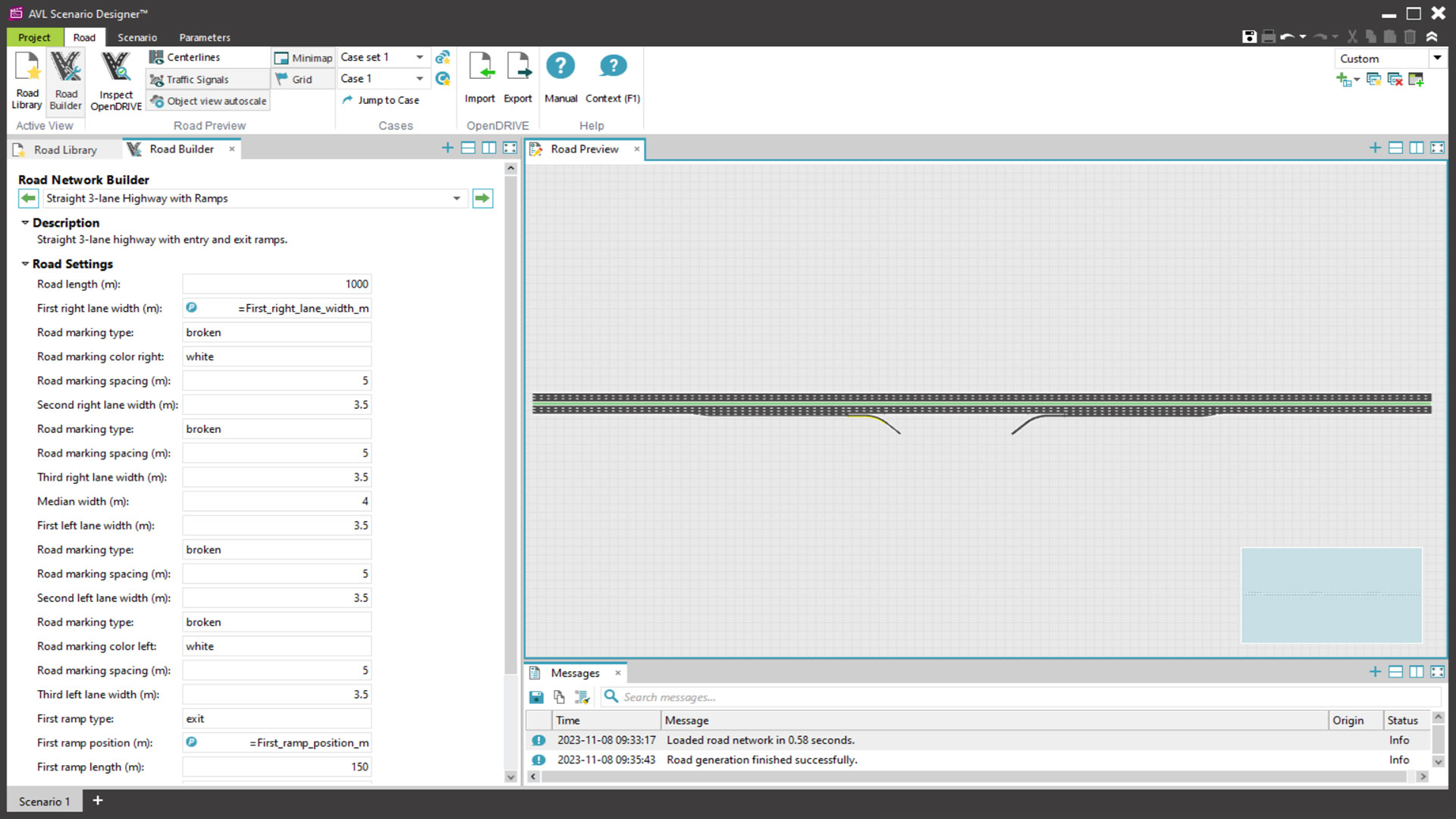The height and width of the screenshot is (819, 1456).
Task: Click the green next-road arrow
Action: coord(482,199)
